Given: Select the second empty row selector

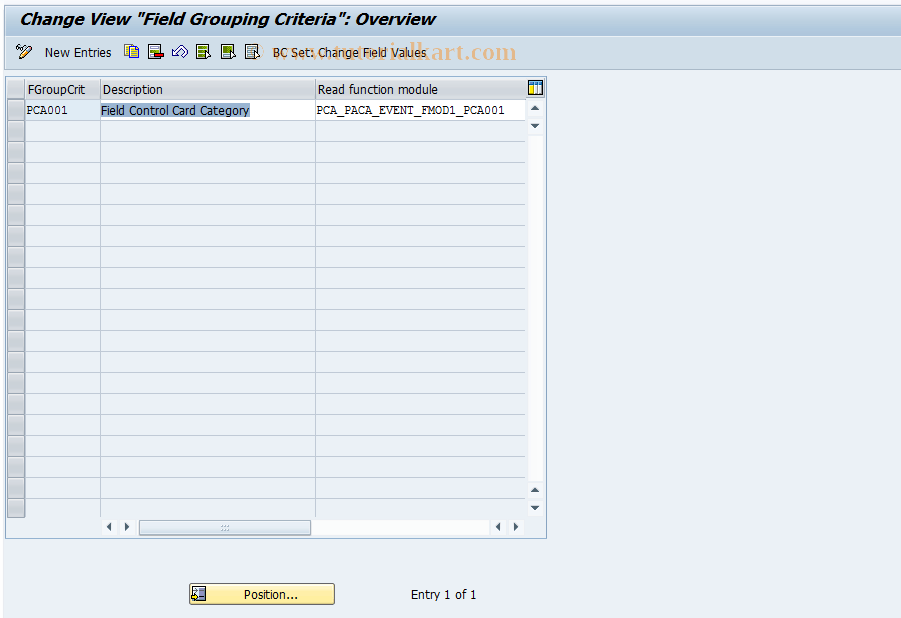Looking at the screenshot, I should coord(15,151).
